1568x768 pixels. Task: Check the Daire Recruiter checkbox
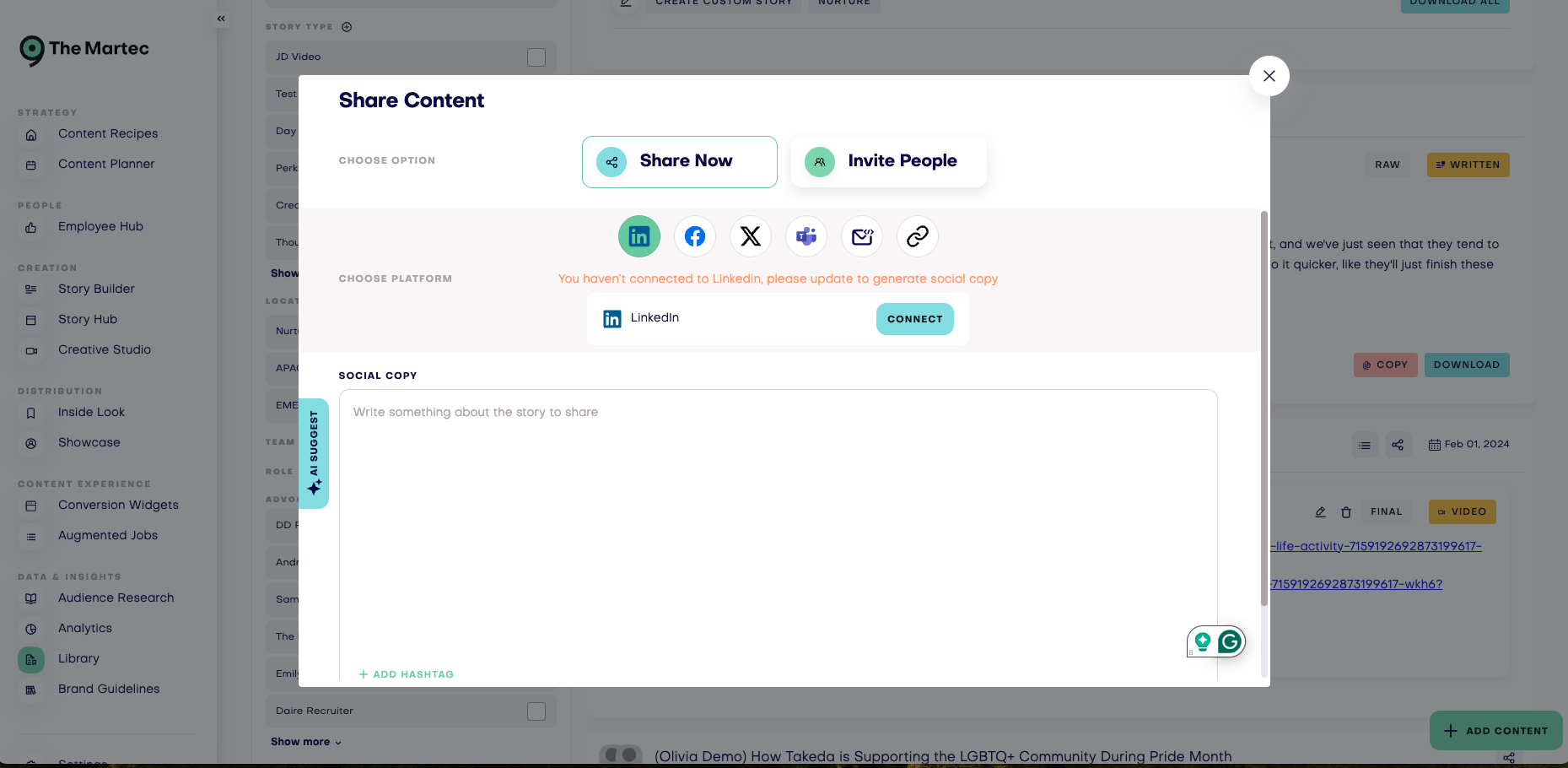tap(536, 711)
